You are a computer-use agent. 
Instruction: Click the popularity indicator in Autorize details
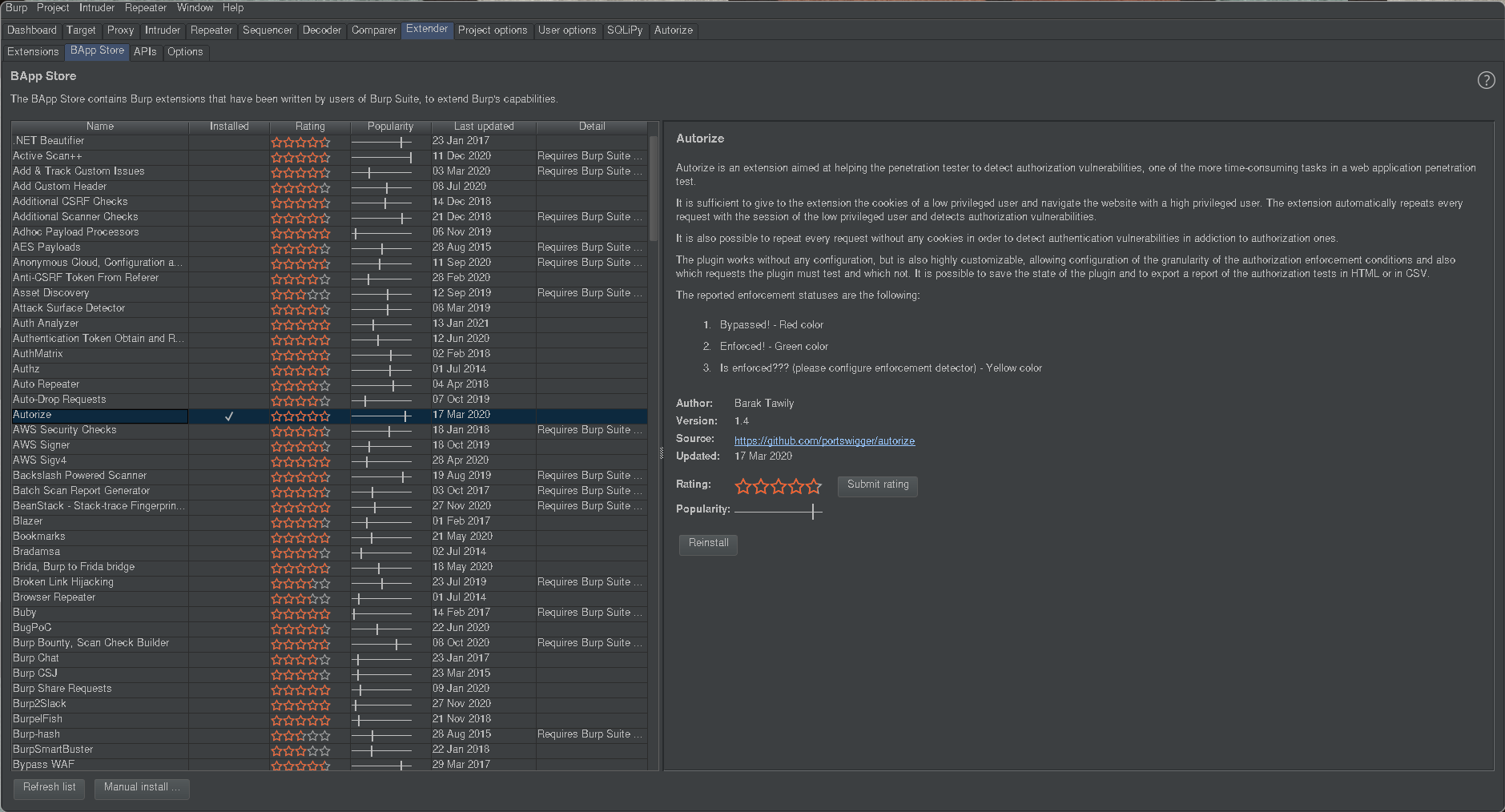pyautogui.click(x=778, y=511)
